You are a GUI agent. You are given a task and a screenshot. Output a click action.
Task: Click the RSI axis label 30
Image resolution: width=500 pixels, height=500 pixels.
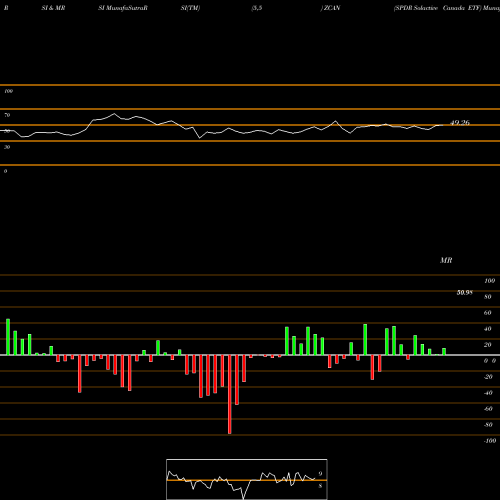[x=7, y=147]
